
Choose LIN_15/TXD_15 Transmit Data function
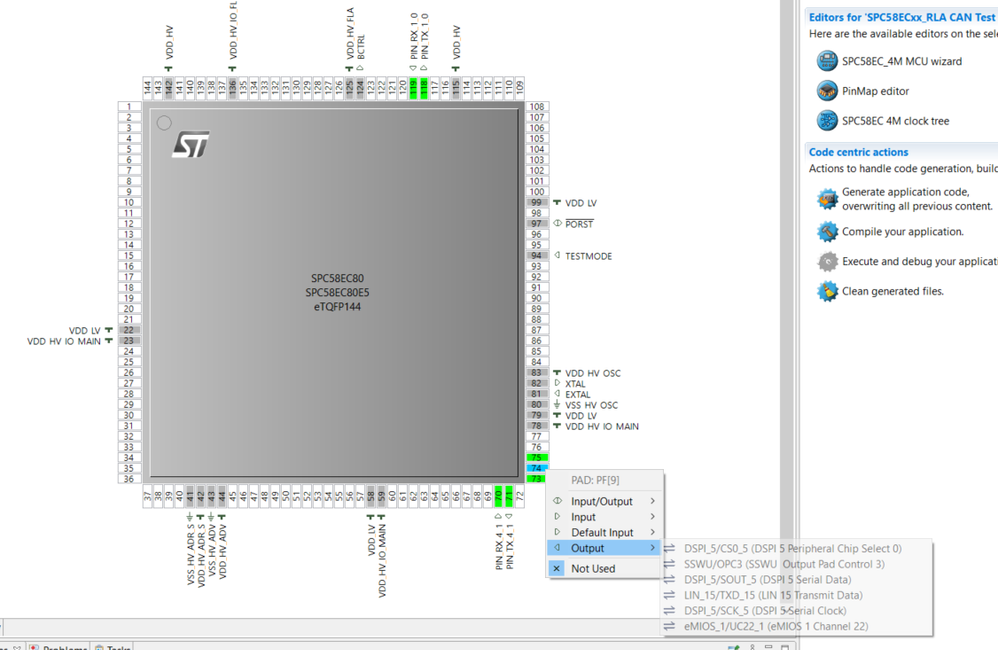tap(773, 595)
